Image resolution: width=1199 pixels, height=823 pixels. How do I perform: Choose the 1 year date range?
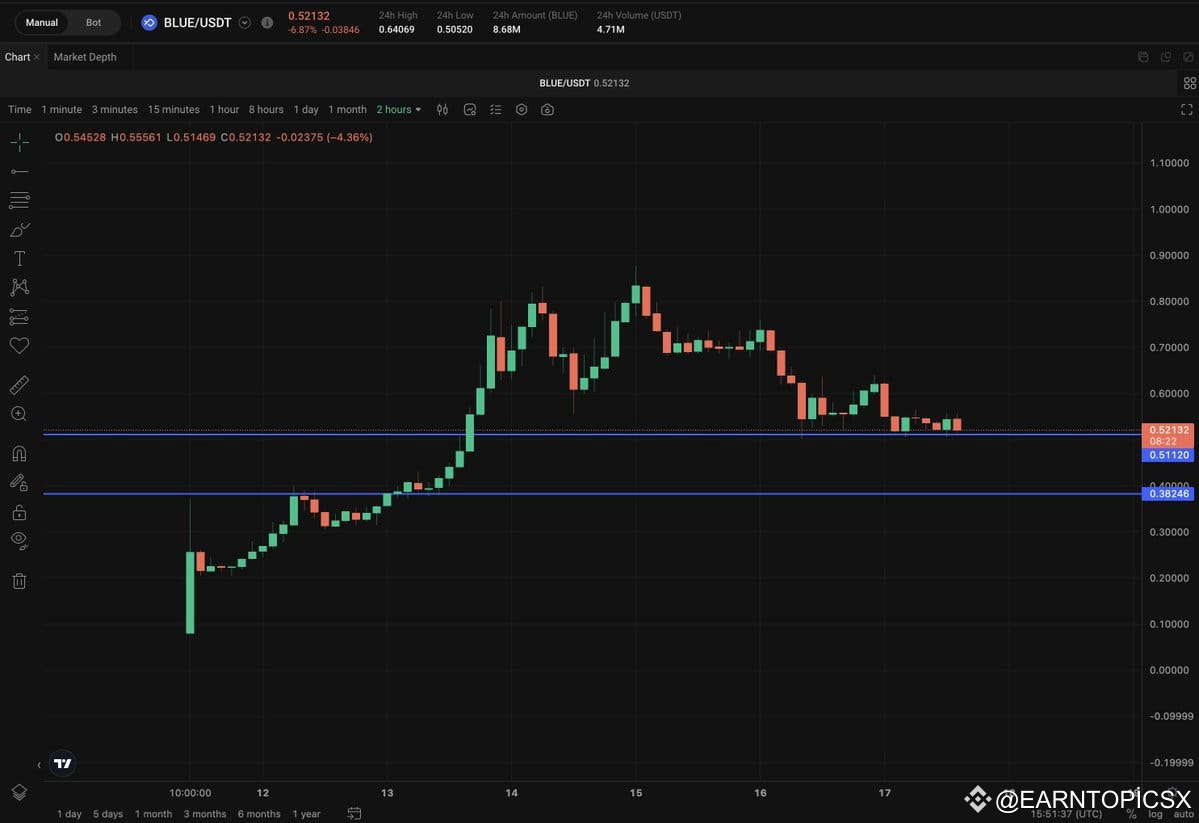pos(306,813)
